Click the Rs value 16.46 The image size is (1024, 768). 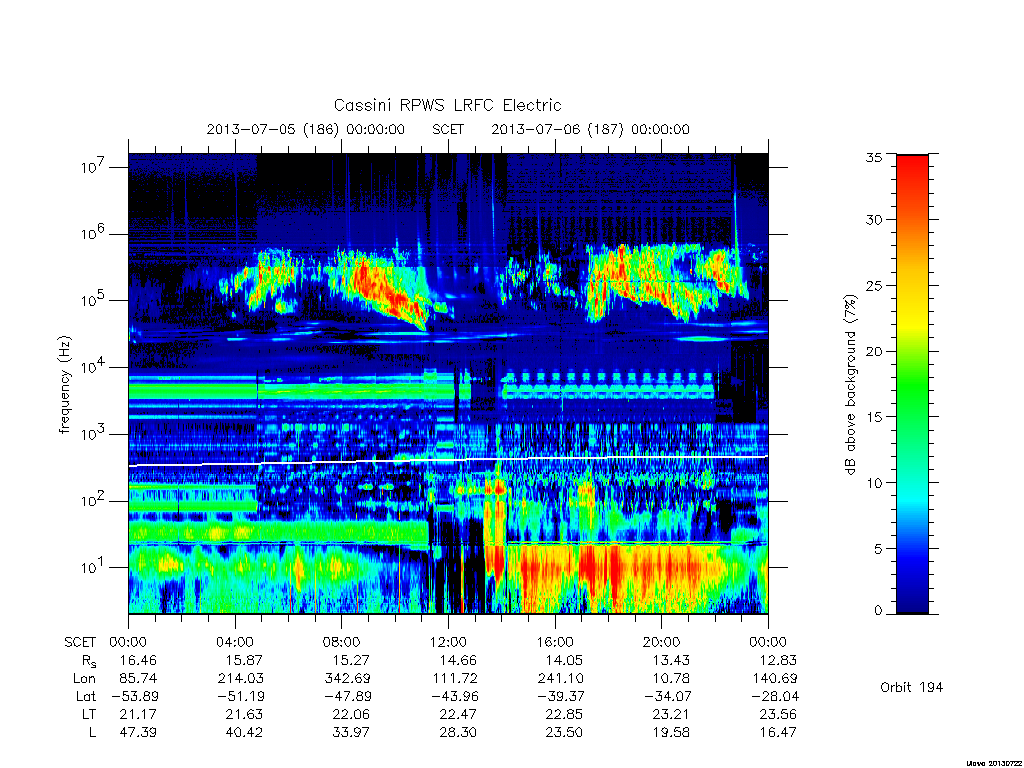tap(138, 660)
